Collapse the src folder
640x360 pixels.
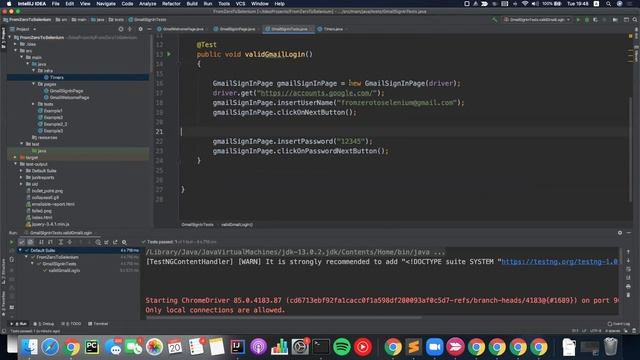click(x=16, y=51)
